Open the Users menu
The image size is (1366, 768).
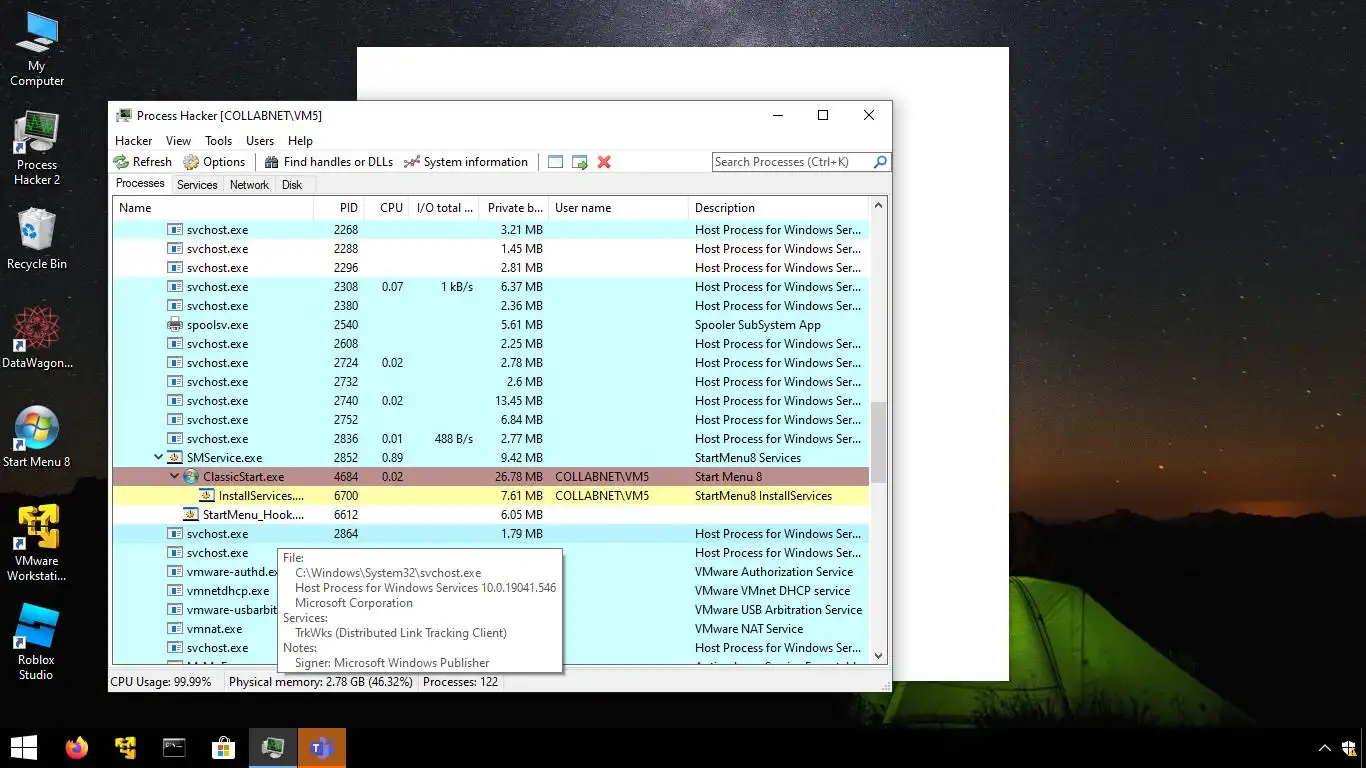click(x=260, y=141)
